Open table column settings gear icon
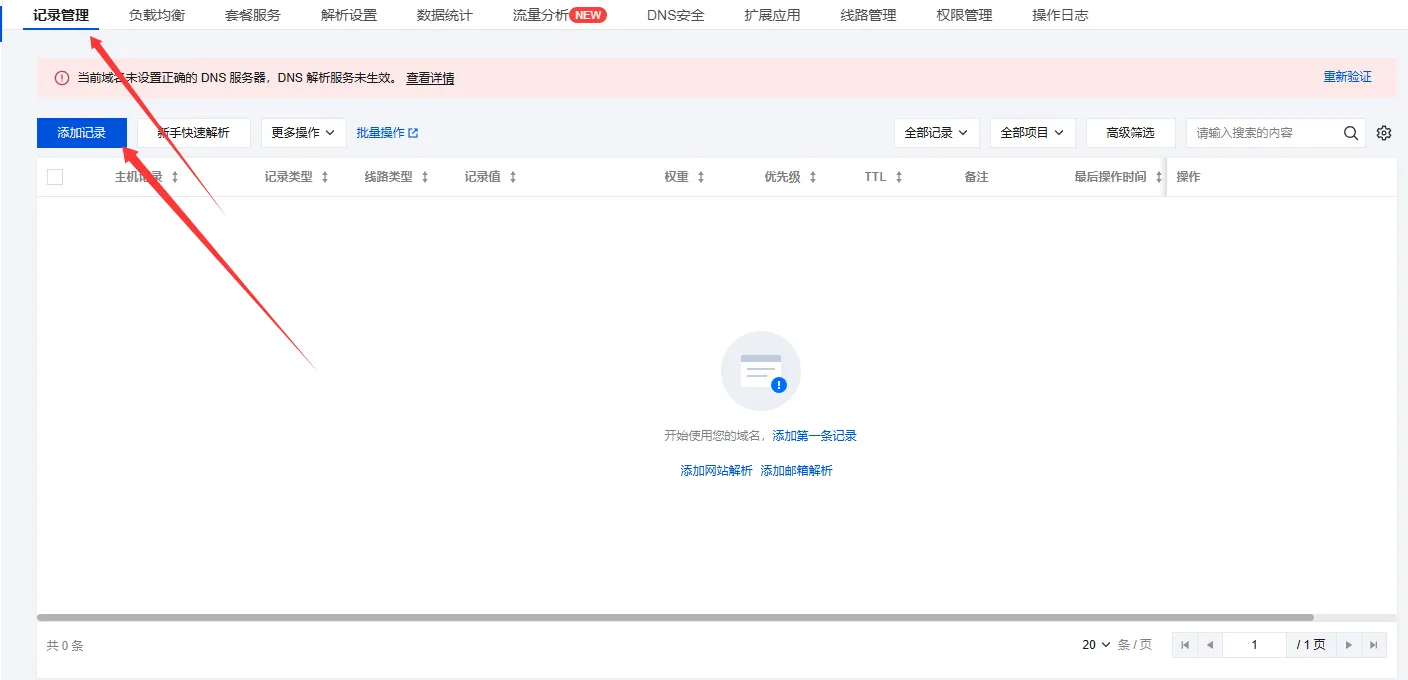Image resolution: width=1408 pixels, height=680 pixels. pos(1384,133)
